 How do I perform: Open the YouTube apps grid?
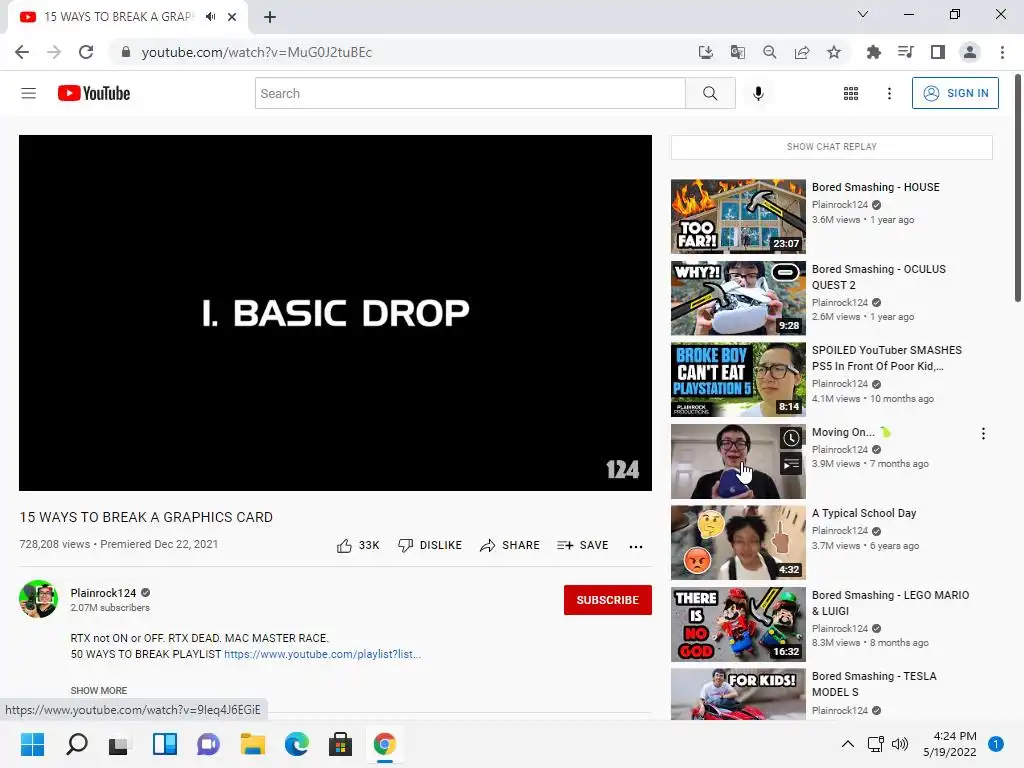pos(850,93)
